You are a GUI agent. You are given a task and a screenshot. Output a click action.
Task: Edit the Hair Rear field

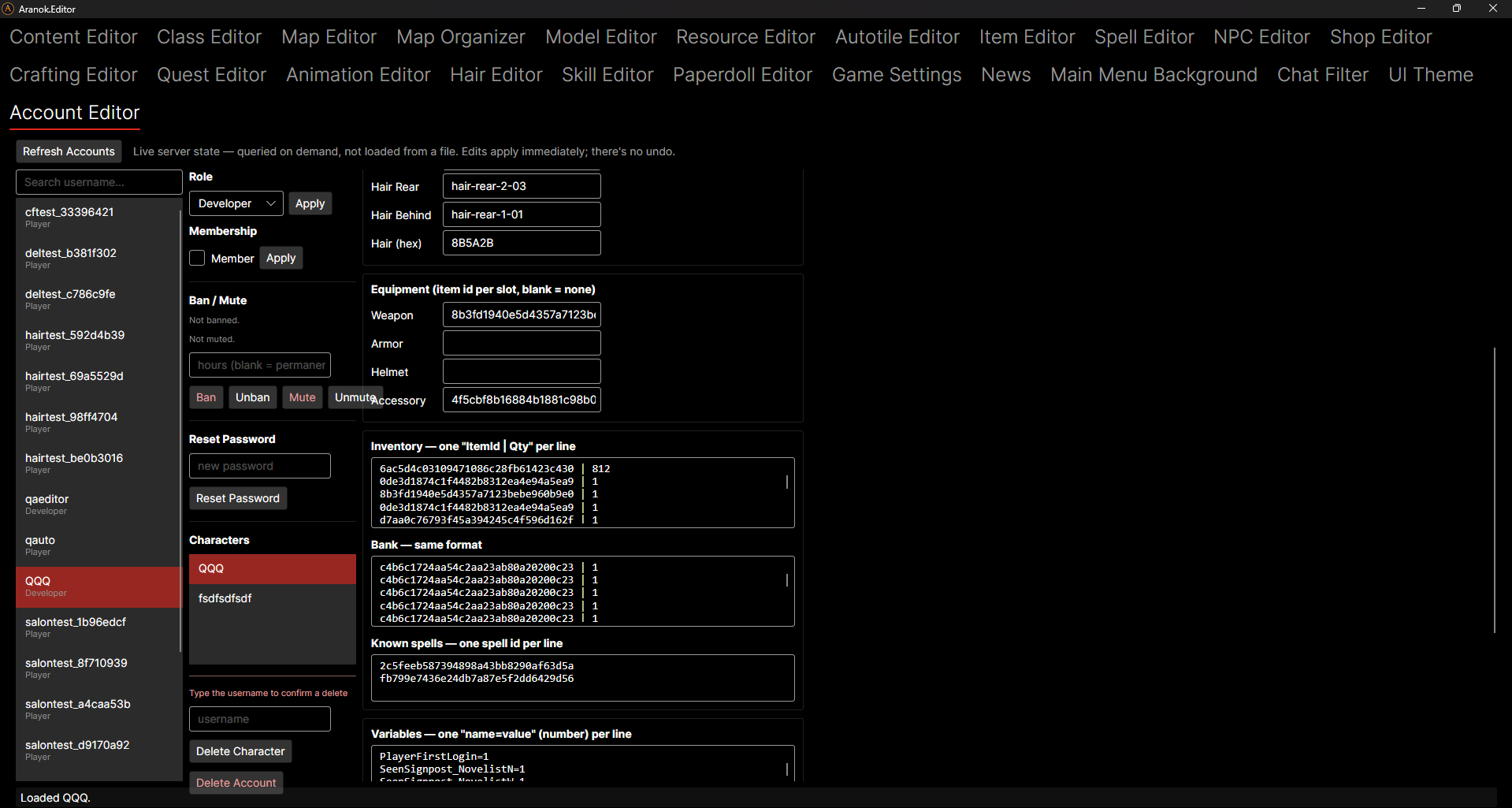[x=522, y=186]
